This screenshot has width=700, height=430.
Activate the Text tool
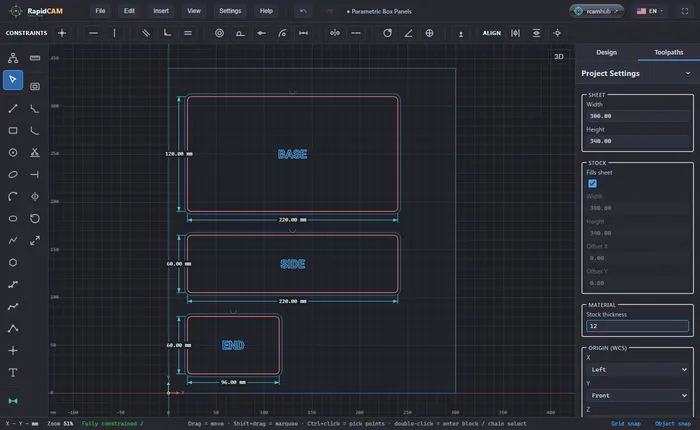(13, 372)
